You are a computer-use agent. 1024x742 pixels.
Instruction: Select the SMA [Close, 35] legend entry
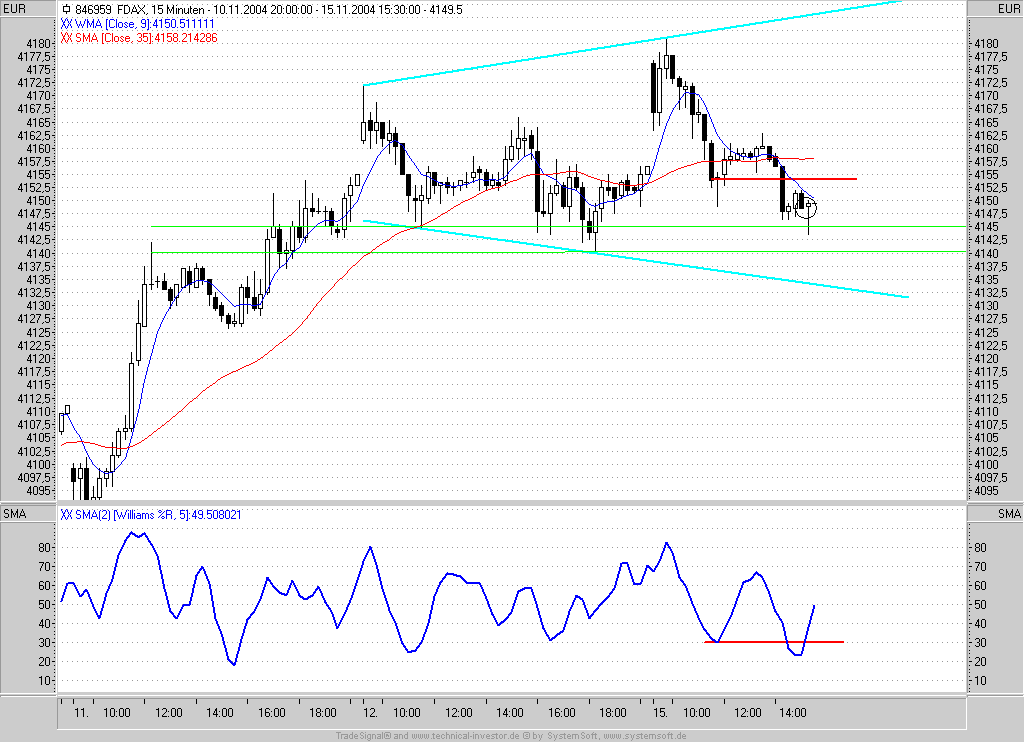tap(146, 38)
